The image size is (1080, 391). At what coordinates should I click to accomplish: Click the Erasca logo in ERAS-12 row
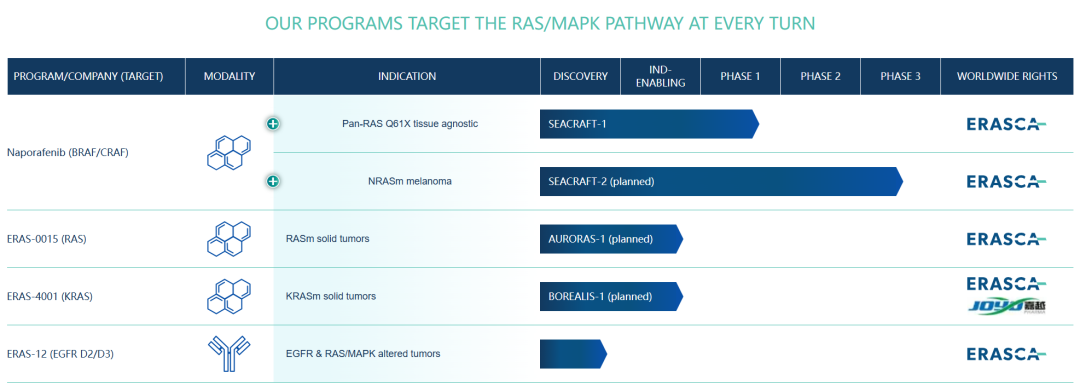[x=1006, y=354]
